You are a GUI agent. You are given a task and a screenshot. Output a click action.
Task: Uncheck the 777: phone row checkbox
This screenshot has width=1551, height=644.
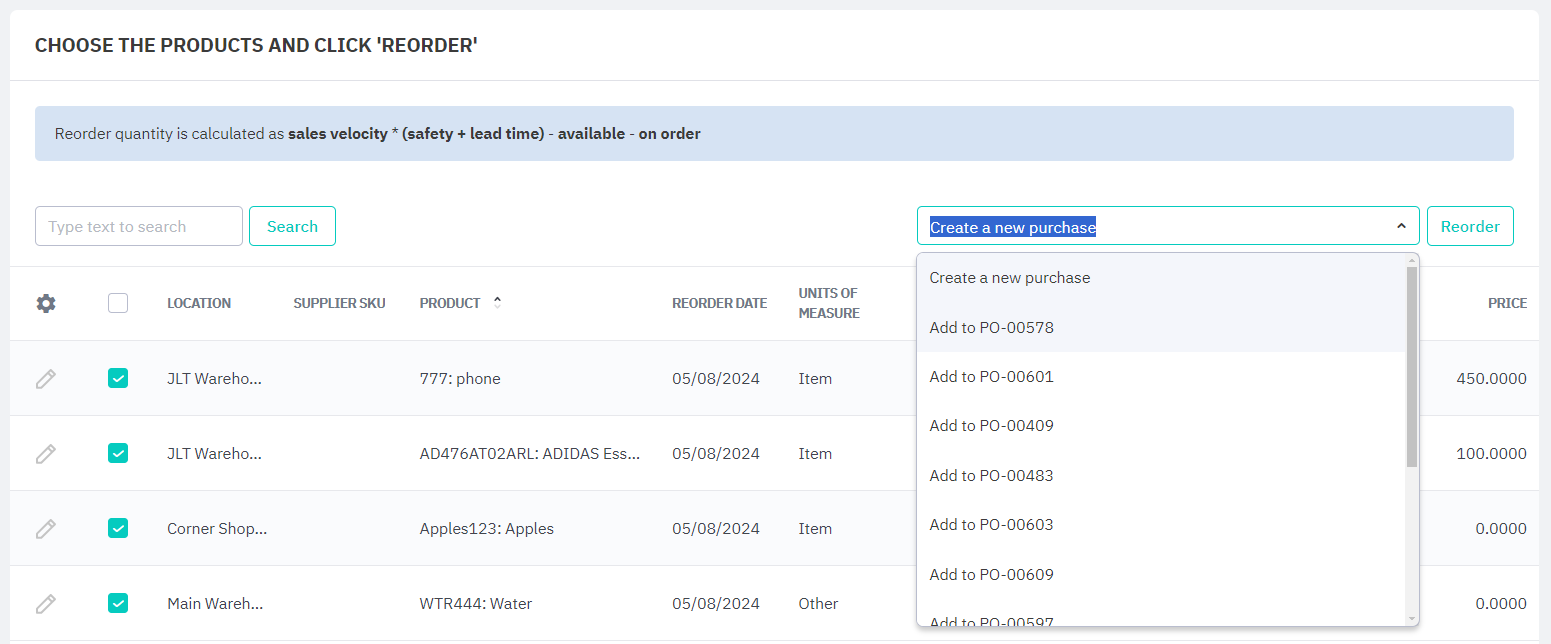click(118, 378)
